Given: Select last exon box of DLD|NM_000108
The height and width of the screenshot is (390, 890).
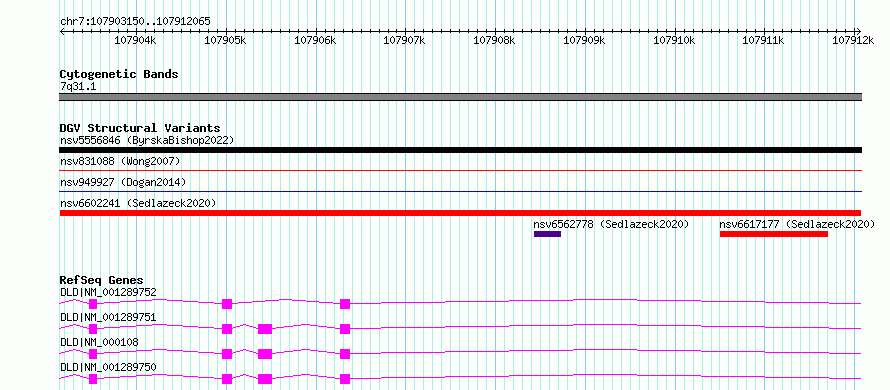Looking at the screenshot, I should click(345, 354).
